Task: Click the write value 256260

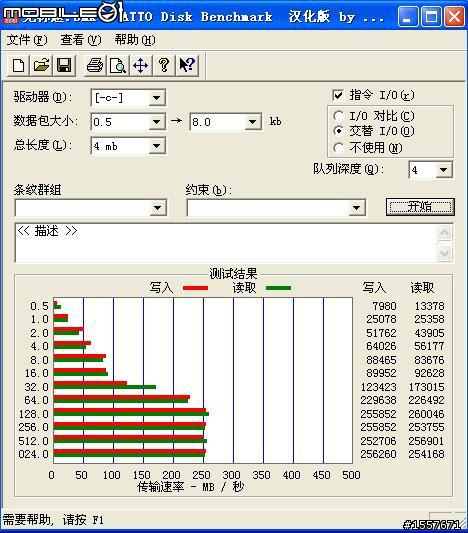Action: click(x=379, y=454)
